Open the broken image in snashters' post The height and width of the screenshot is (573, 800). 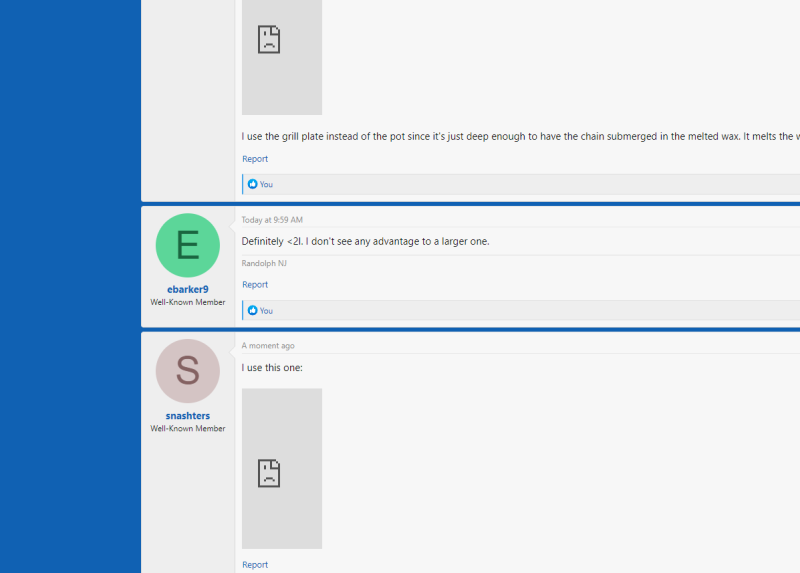[282, 468]
